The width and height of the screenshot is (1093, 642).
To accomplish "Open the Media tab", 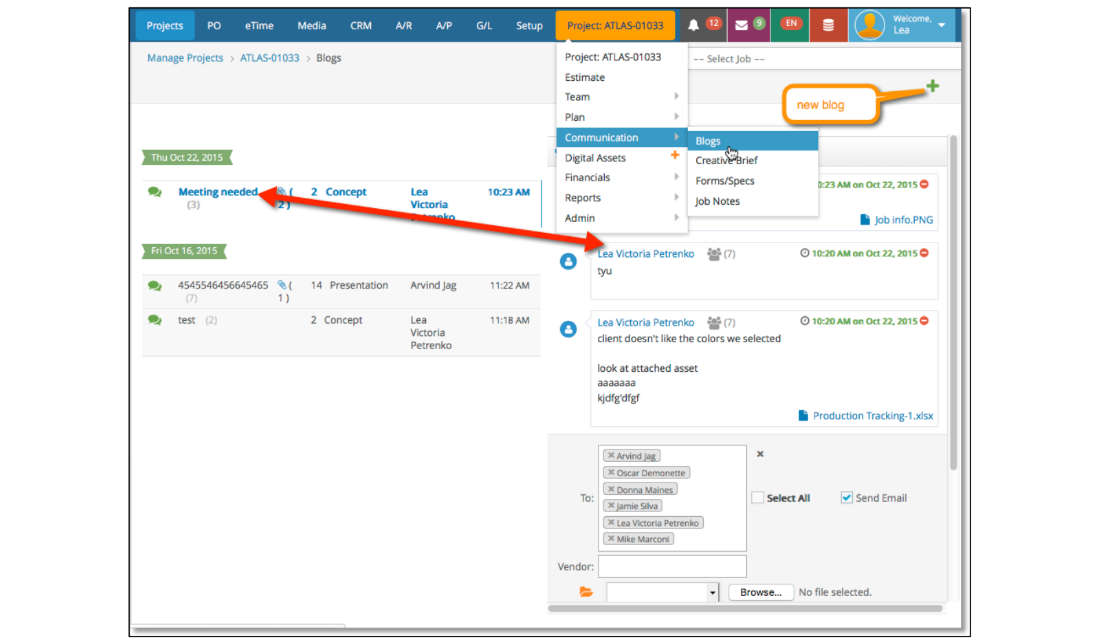I will [312, 25].
